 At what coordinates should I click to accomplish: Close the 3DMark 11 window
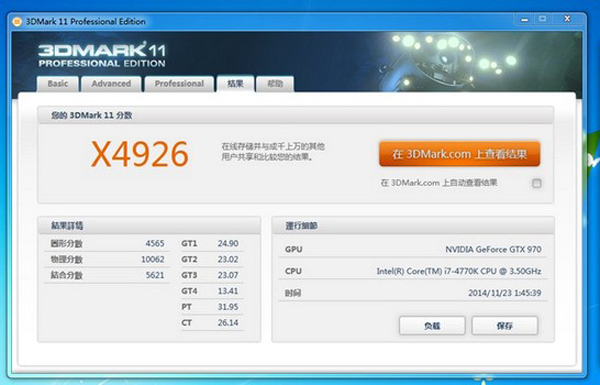click(567, 19)
